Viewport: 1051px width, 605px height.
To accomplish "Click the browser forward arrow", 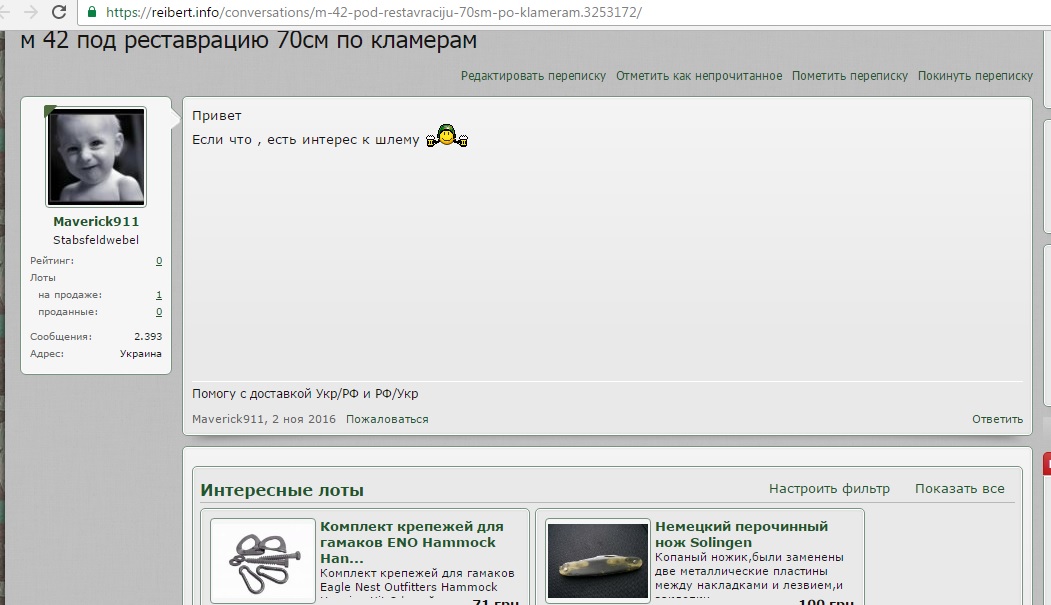I will tap(30, 13).
